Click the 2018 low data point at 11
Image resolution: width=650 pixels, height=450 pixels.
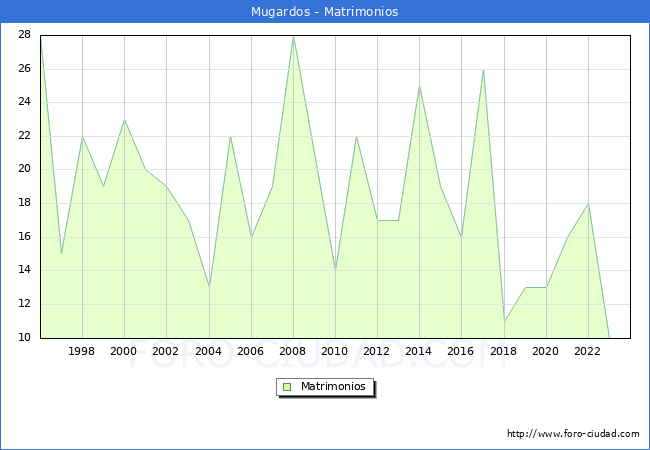[504, 321]
